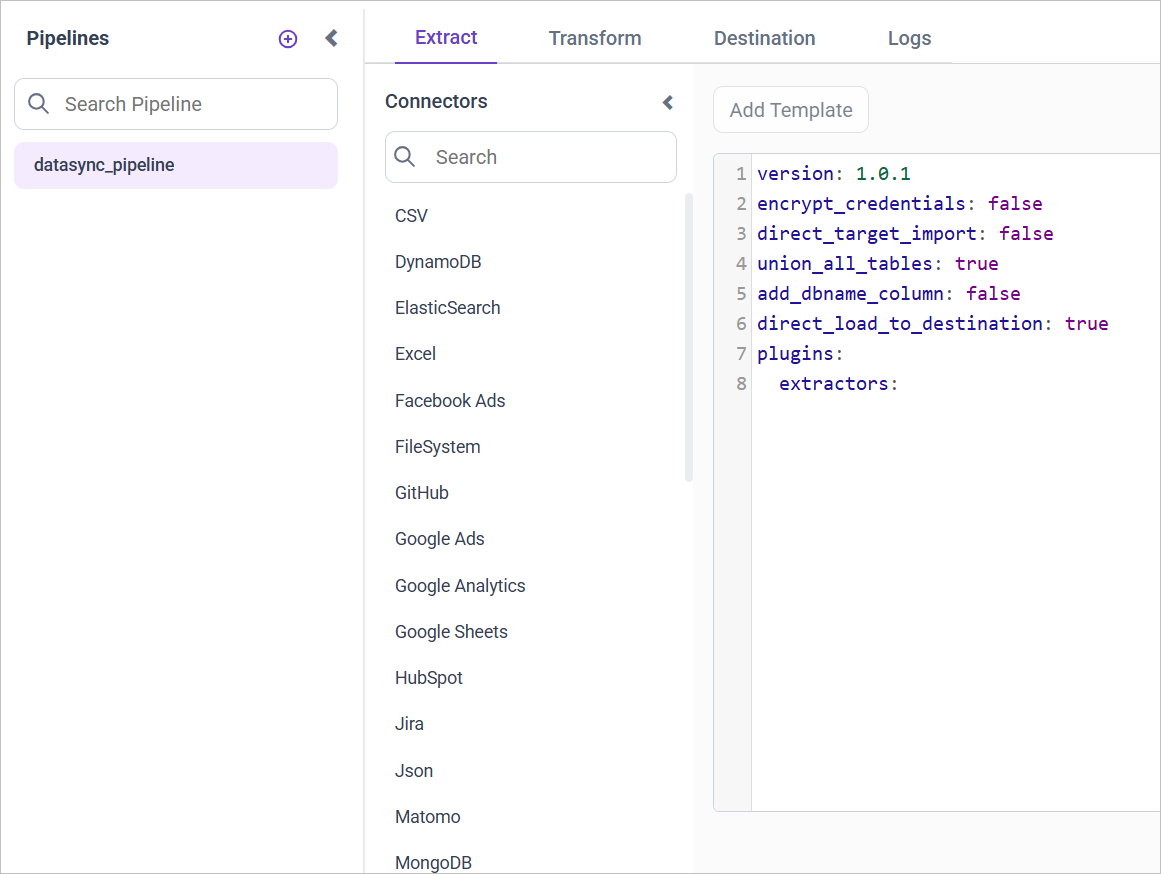The width and height of the screenshot is (1161, 874).
Task: Focus the Connectors search field
Action: 546,157
